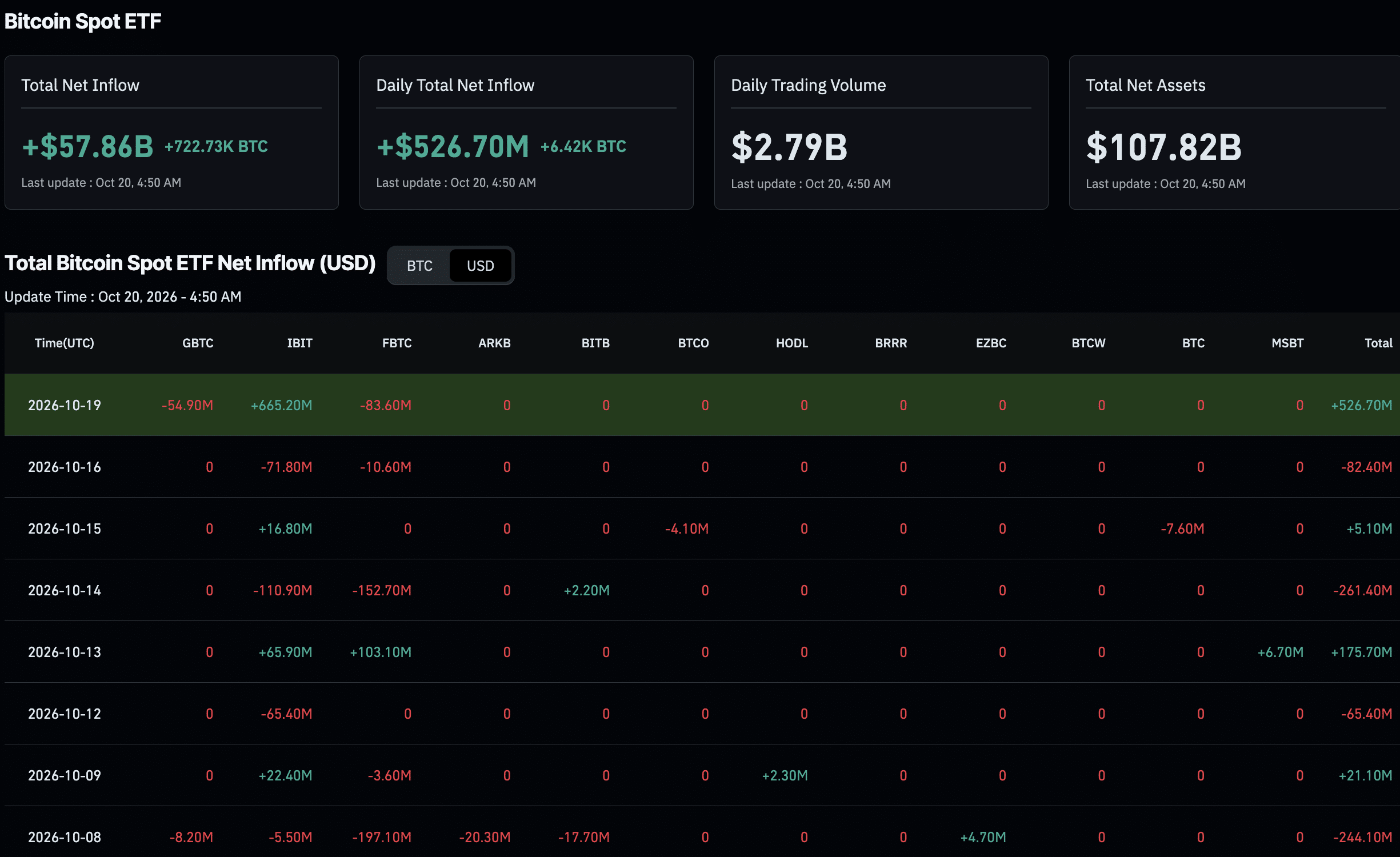The image size is (1400, 857).
Task: Click the Time(UTC) column header
Action: pyautogui.click(x=65, y=343)
